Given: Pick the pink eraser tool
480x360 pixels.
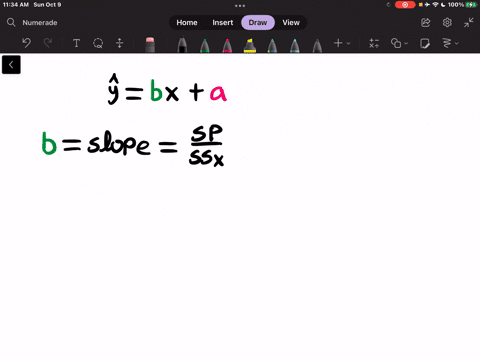Looking at the screenshot, I should 150,45.
